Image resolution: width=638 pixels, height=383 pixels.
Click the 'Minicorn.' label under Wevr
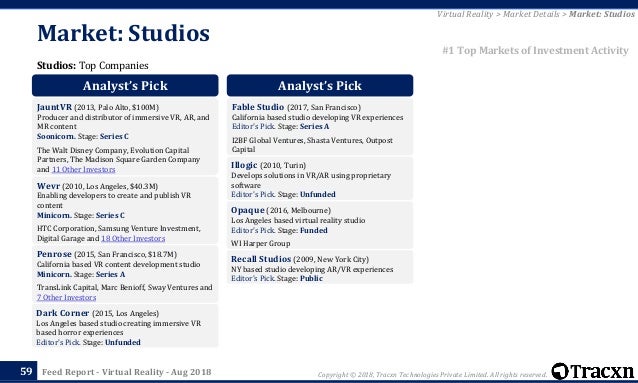(x=54, y=215)
